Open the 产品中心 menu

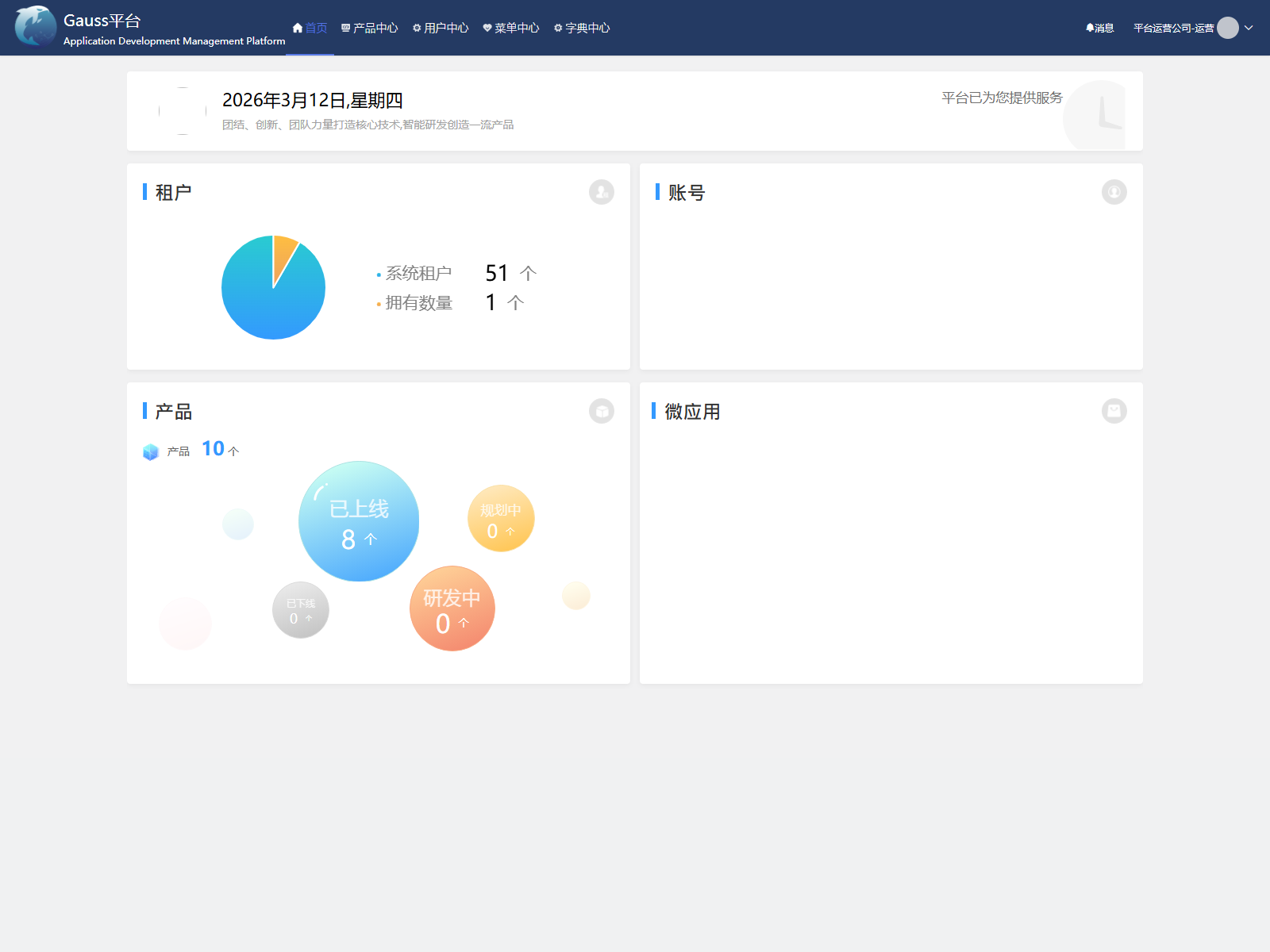click(x=370, y=28)
